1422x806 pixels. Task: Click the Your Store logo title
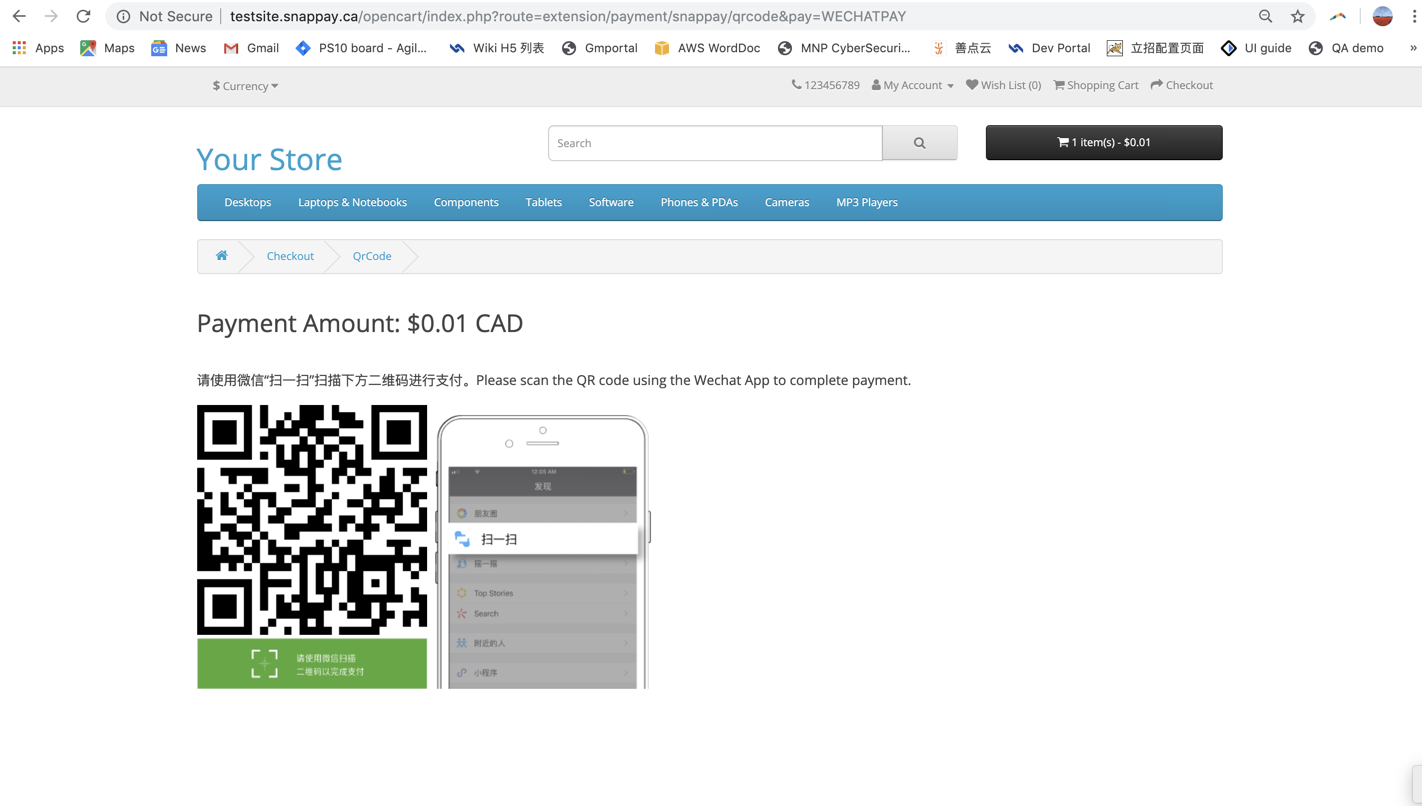(269, 159)
